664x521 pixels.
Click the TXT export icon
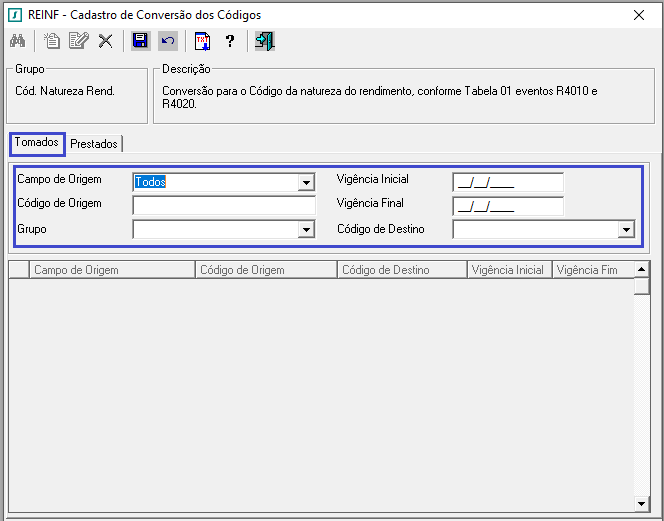(x=202, y=41)
